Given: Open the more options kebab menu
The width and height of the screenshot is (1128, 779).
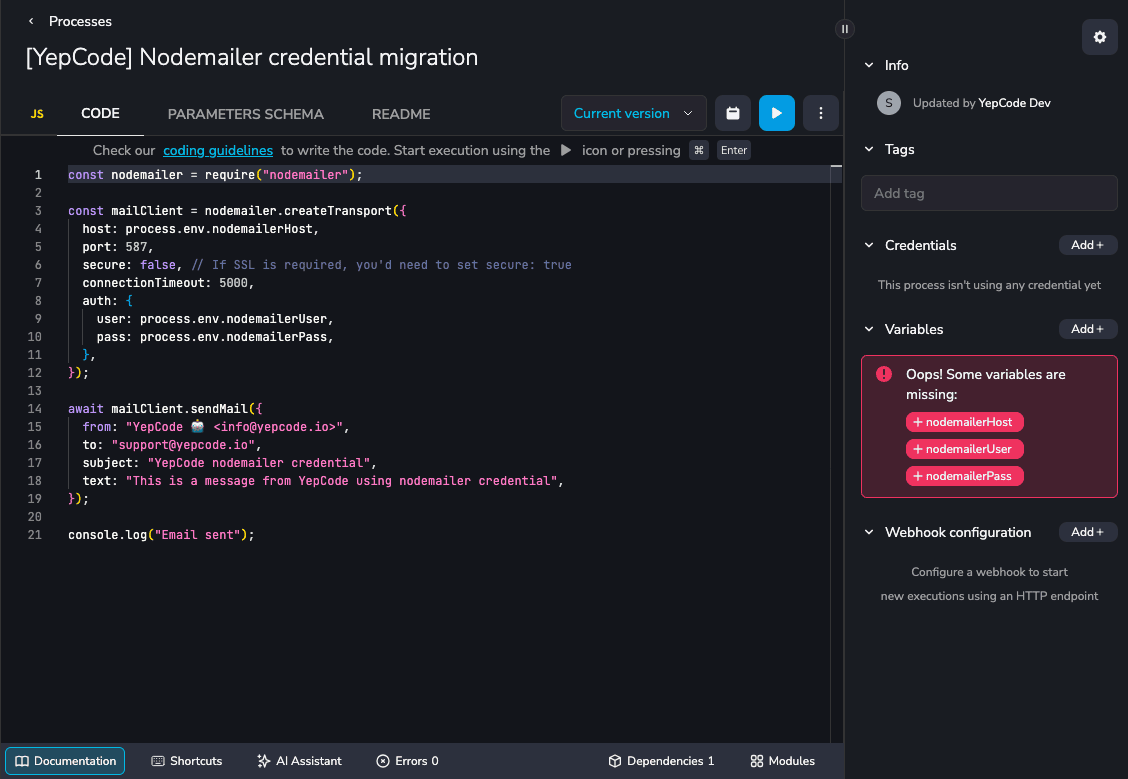Looking at the screenshot, I should coord(820,113).
